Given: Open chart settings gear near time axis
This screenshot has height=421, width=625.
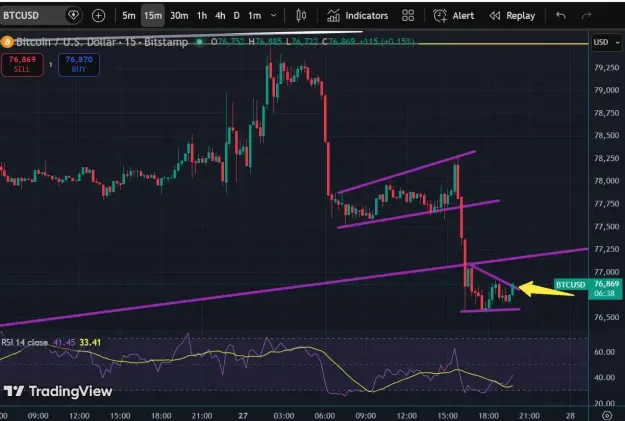Looking at the screenshot, I should 607,415.
